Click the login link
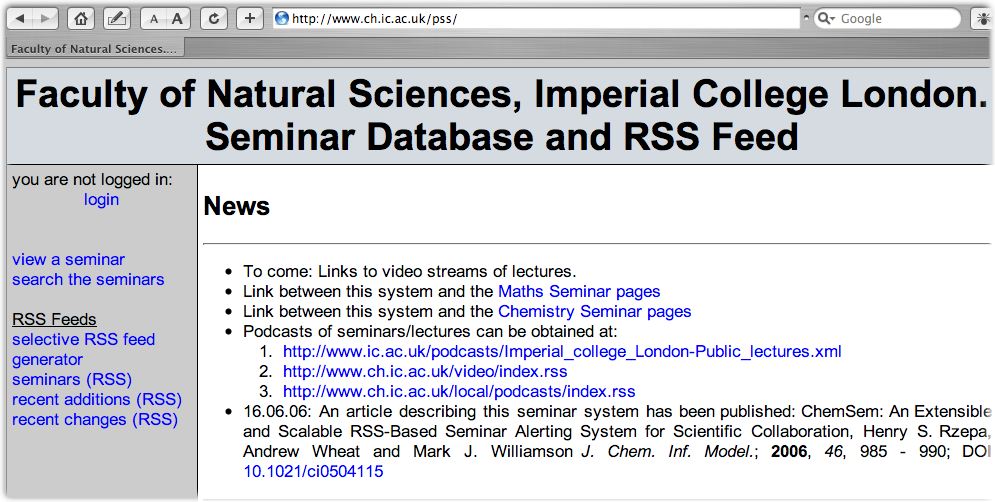Image resolution: width=995 pixels, height=502 pixels. (101, 199)
